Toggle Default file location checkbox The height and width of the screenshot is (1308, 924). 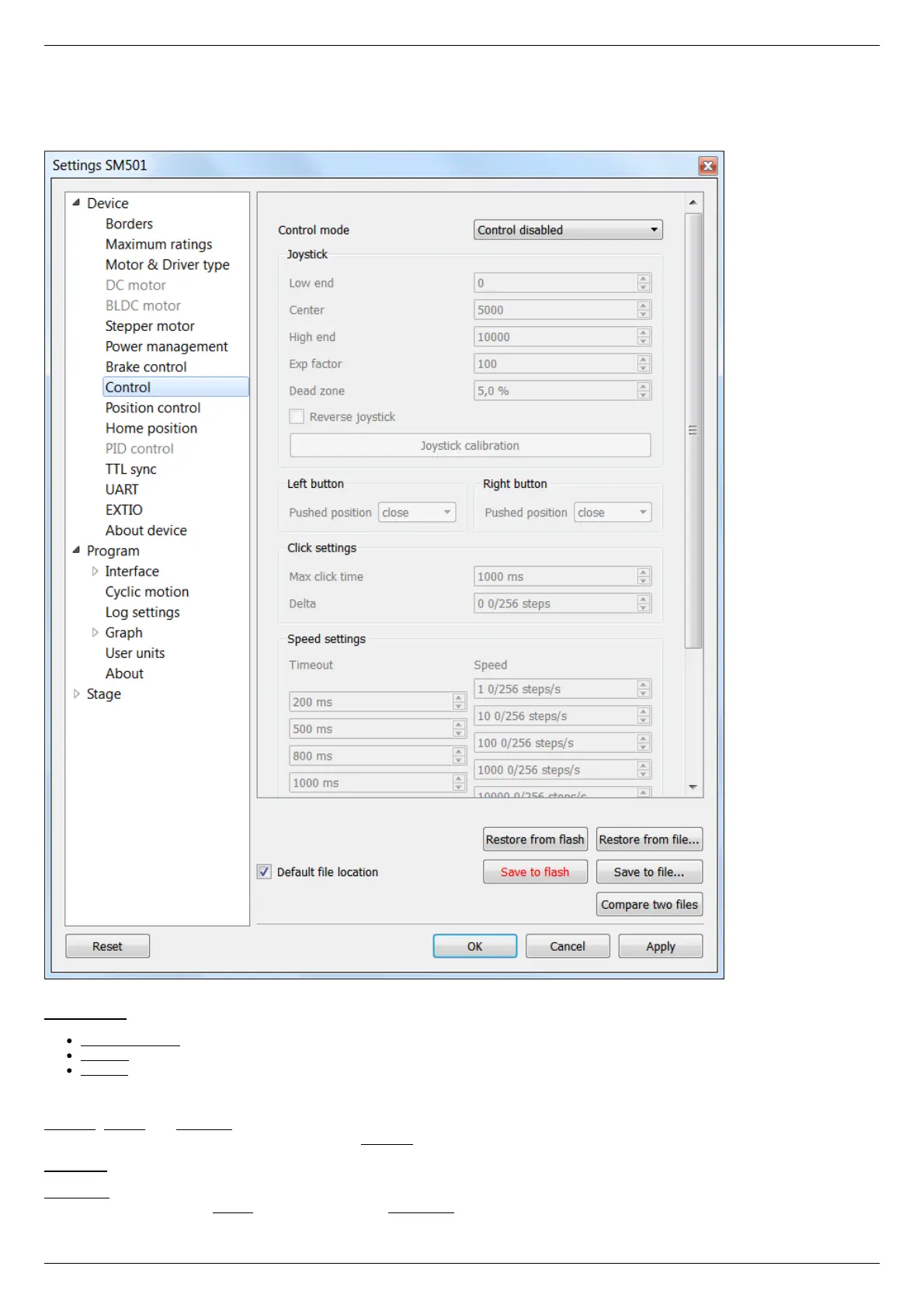(265, 871)
